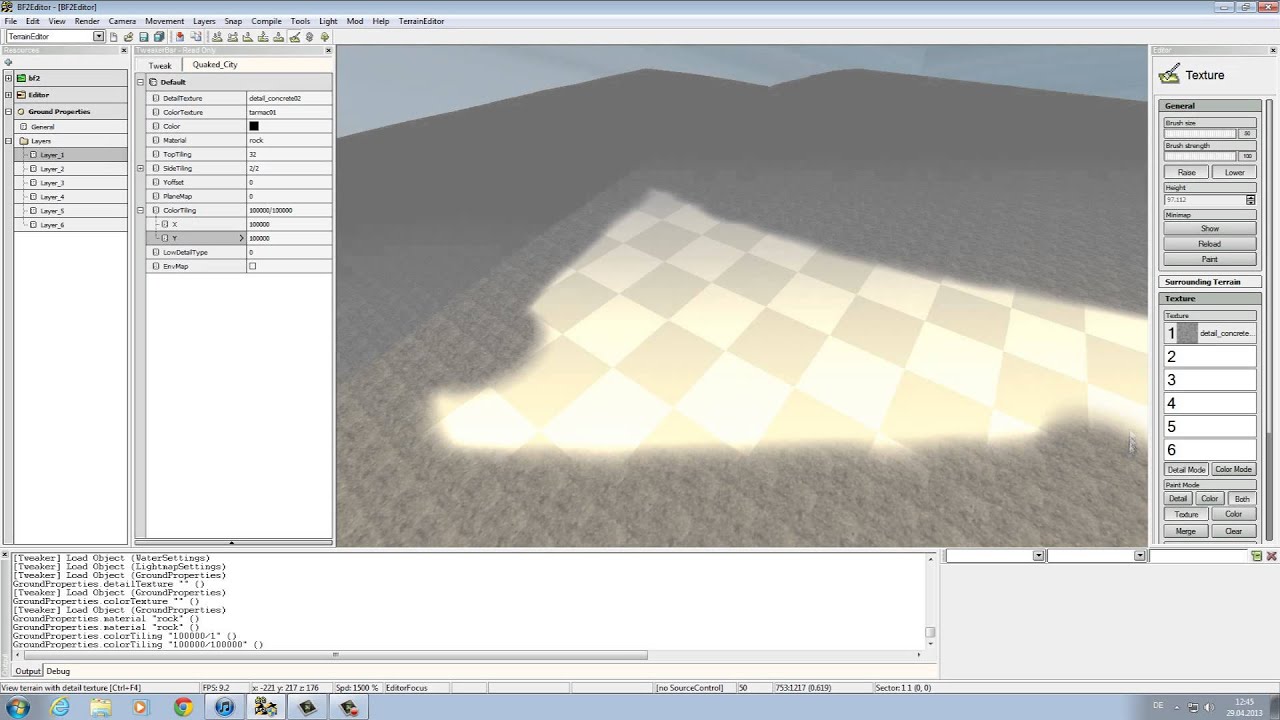Image resolution: width=1280 pixels, height=720 pixels.
Task: Click the Open folder toolbar icon
Action: point(129,37)
